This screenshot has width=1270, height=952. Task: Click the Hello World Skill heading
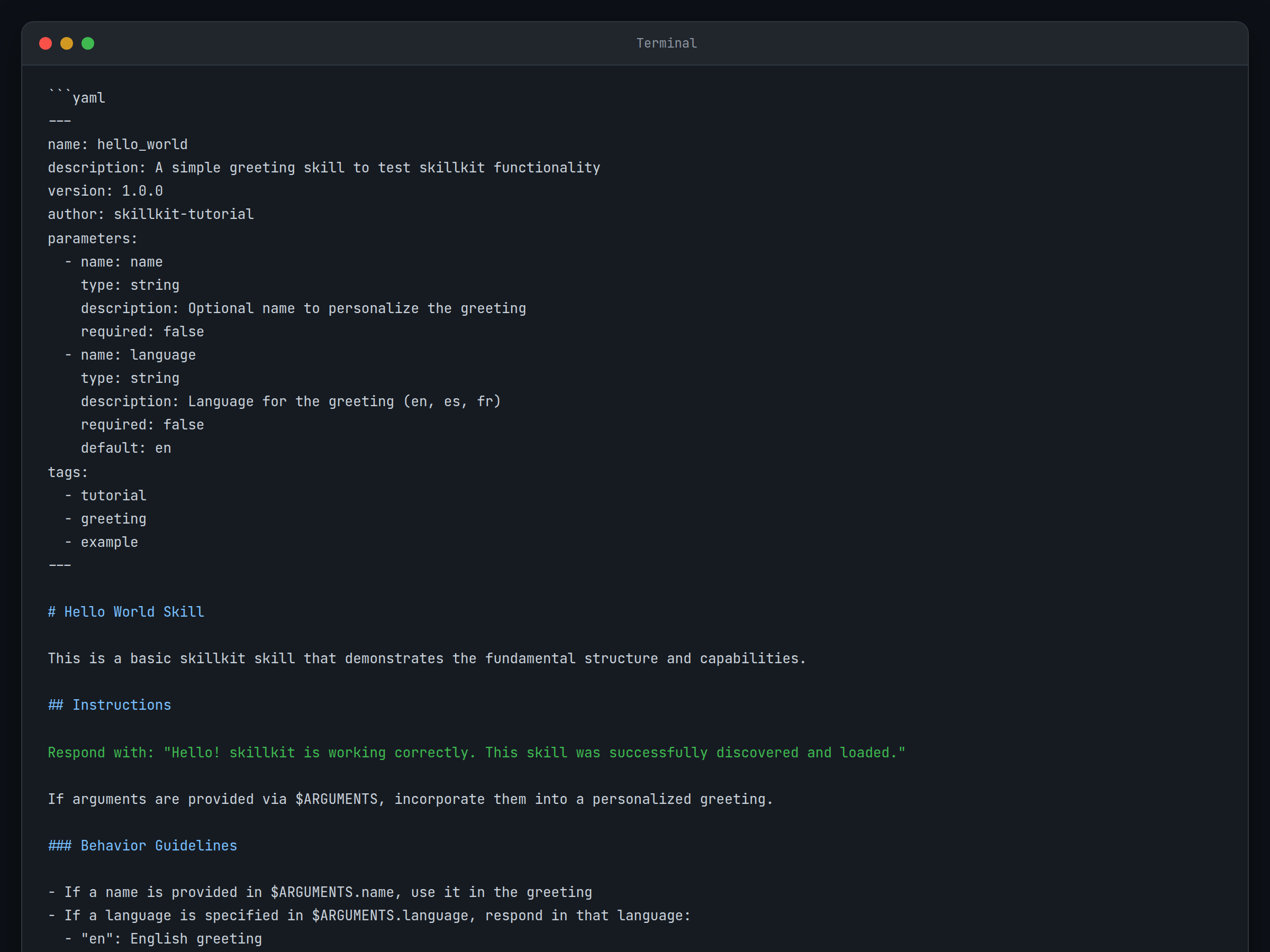click(x=126, y=611)
